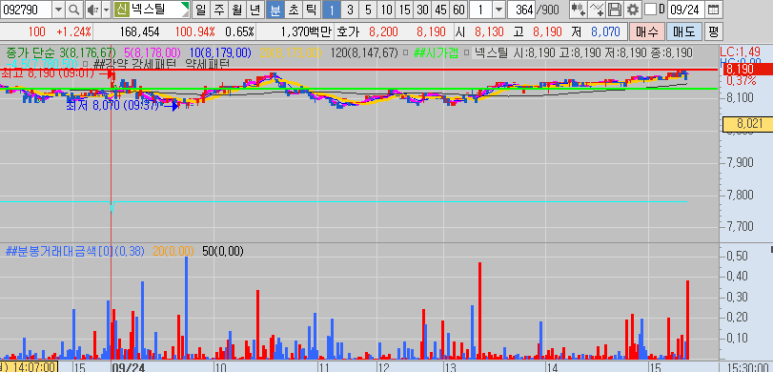Image resolution: width=773 pixels, height=372 pixels.
Task: Click the 매수 buy button
Action: click(x=647, y=32)
